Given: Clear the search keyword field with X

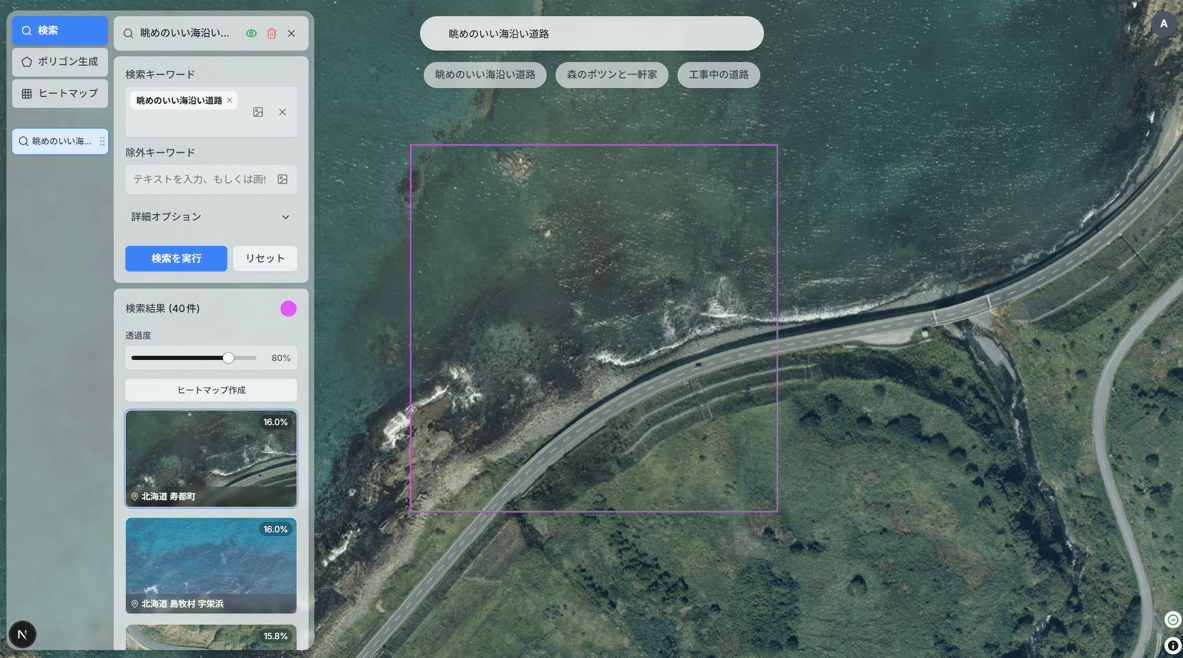Looking at the screenshot, I should pyautogui.click(x=282, y=112).
